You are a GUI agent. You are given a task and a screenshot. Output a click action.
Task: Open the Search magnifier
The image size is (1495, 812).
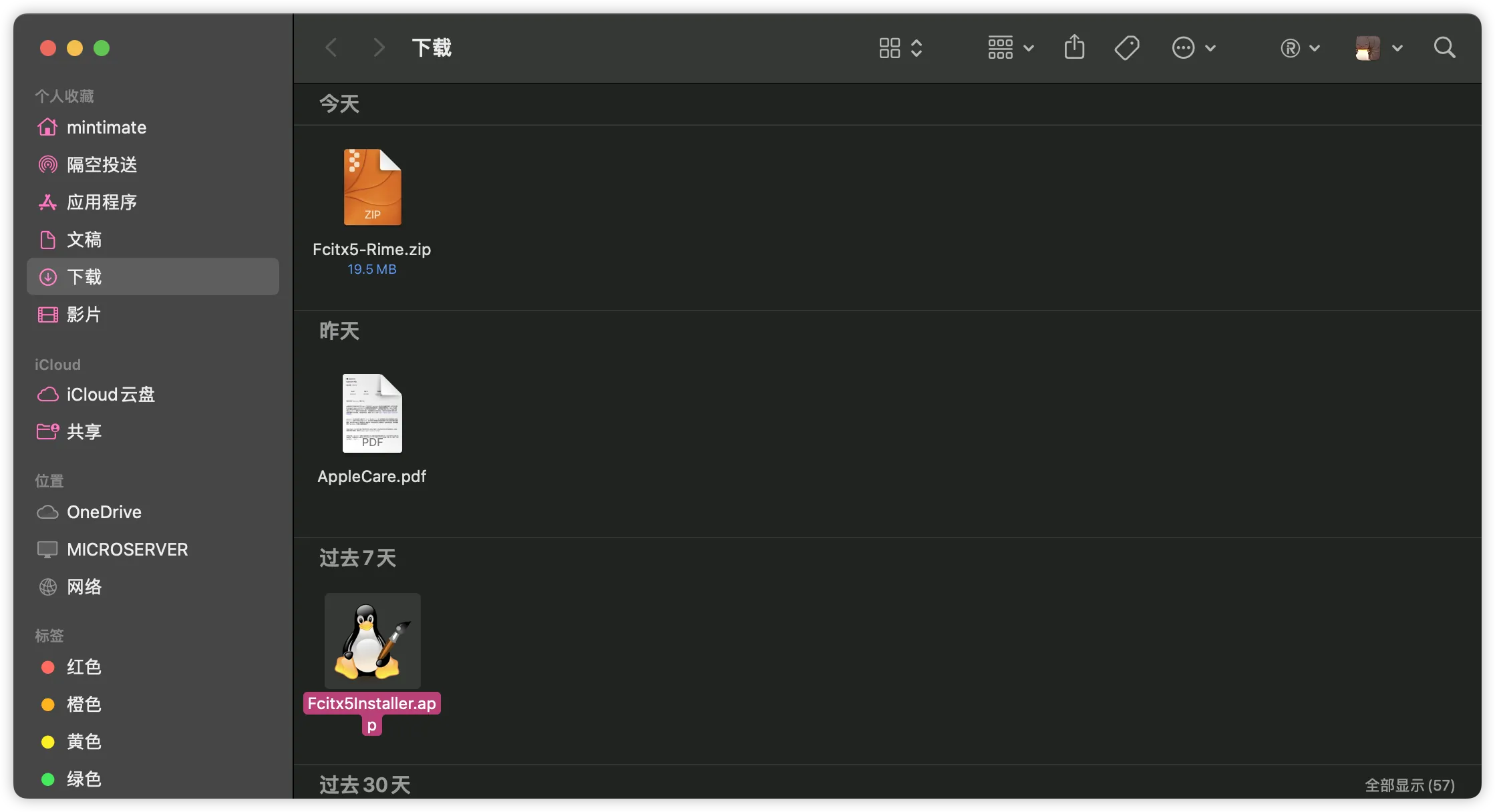[x=1444, y=48]
